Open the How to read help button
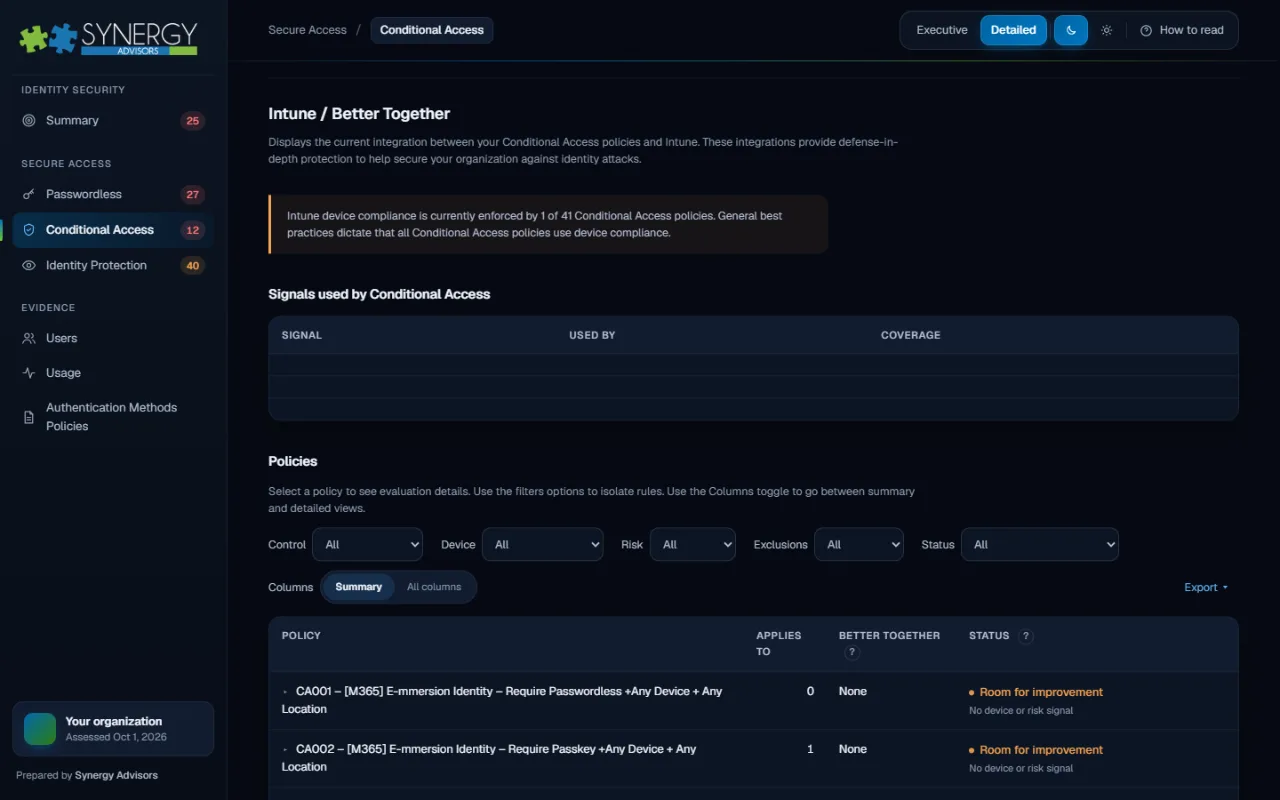The height and width of the screenshot is (800, 1280). pos(1182,30)
